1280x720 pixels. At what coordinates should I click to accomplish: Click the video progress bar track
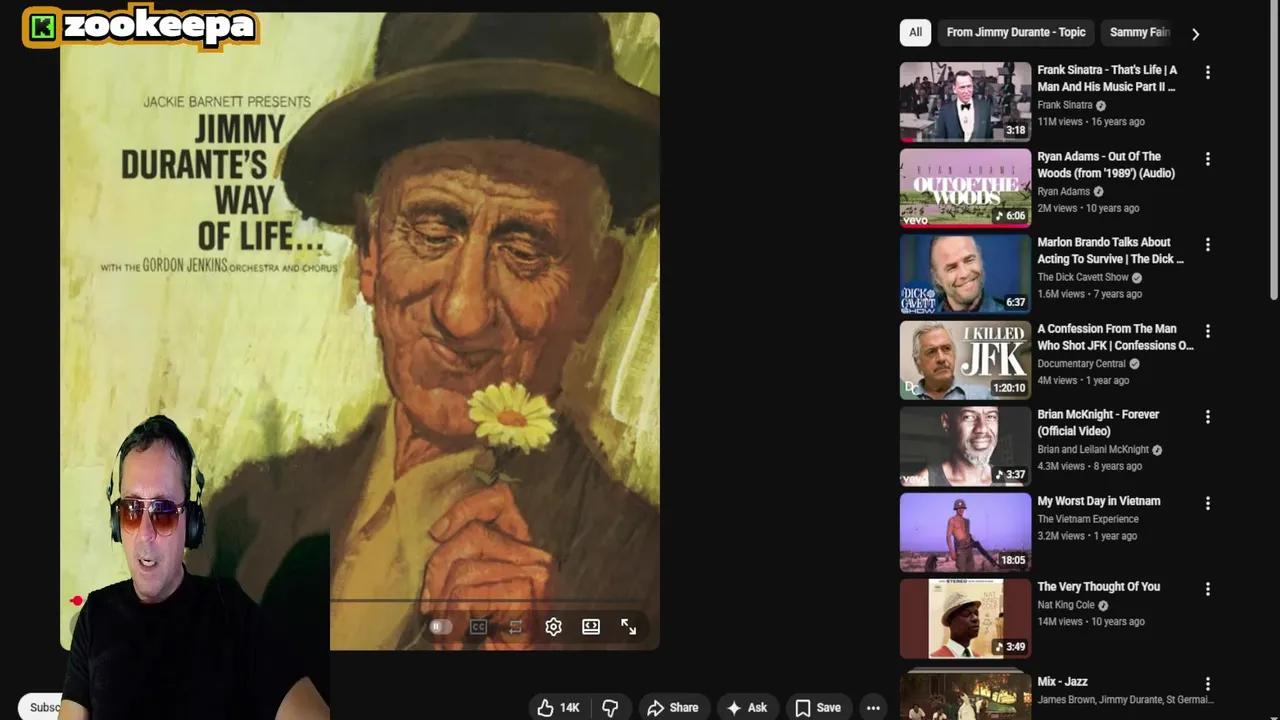click(360, 601)
